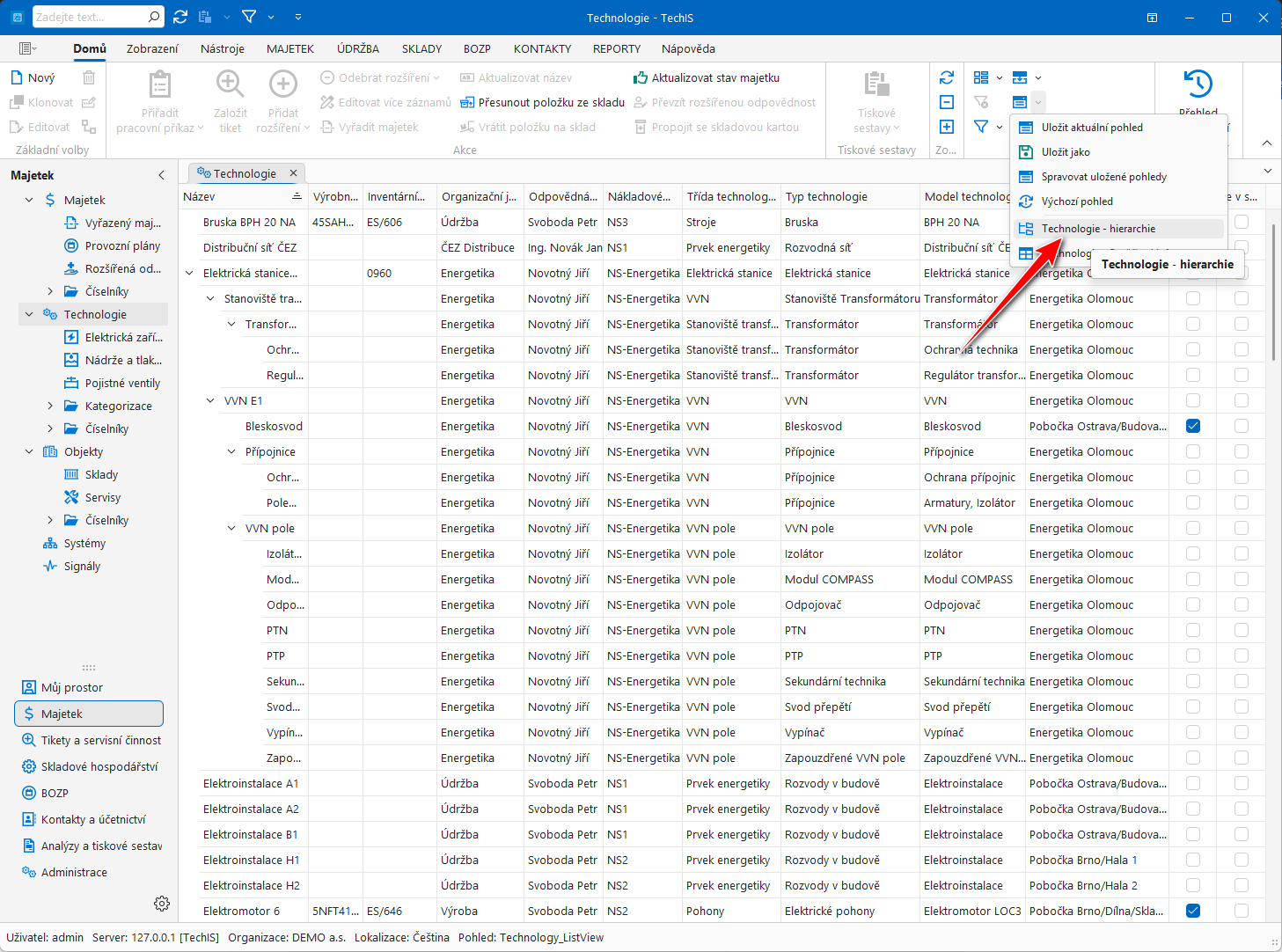1282x952 pixels.
Task: Open the REPORTY ribbon tab
Action: tap(617, 48)
